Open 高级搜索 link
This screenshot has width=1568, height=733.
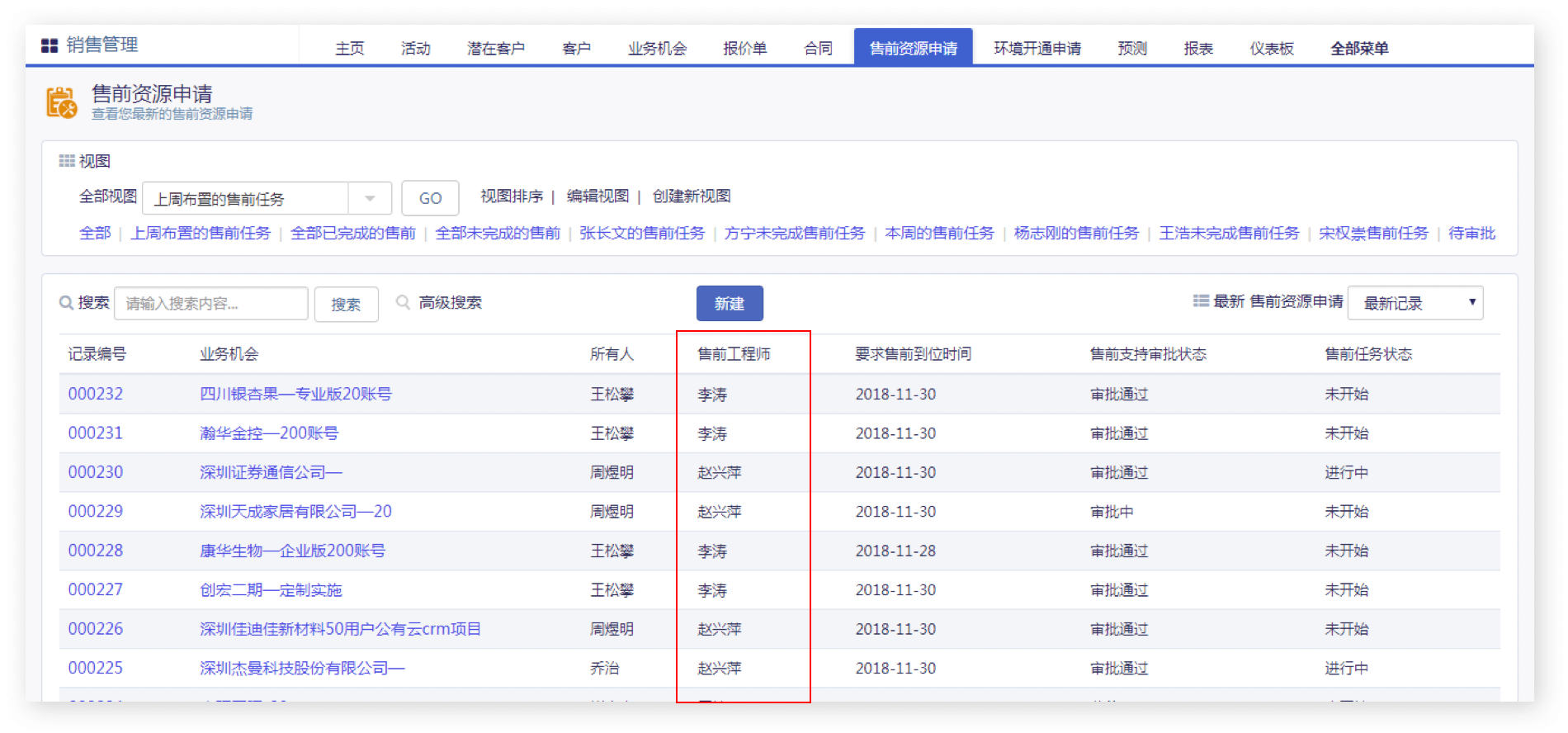[x=450, y=303]
